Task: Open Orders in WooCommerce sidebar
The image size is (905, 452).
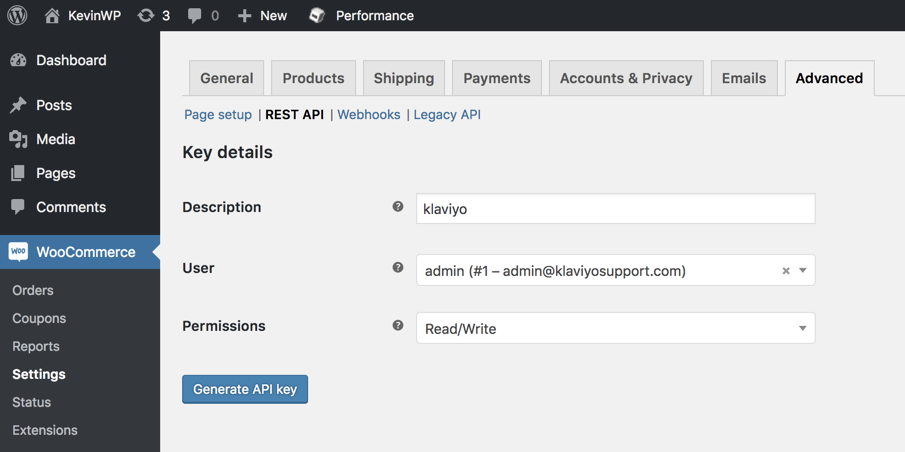Action: 33,290
